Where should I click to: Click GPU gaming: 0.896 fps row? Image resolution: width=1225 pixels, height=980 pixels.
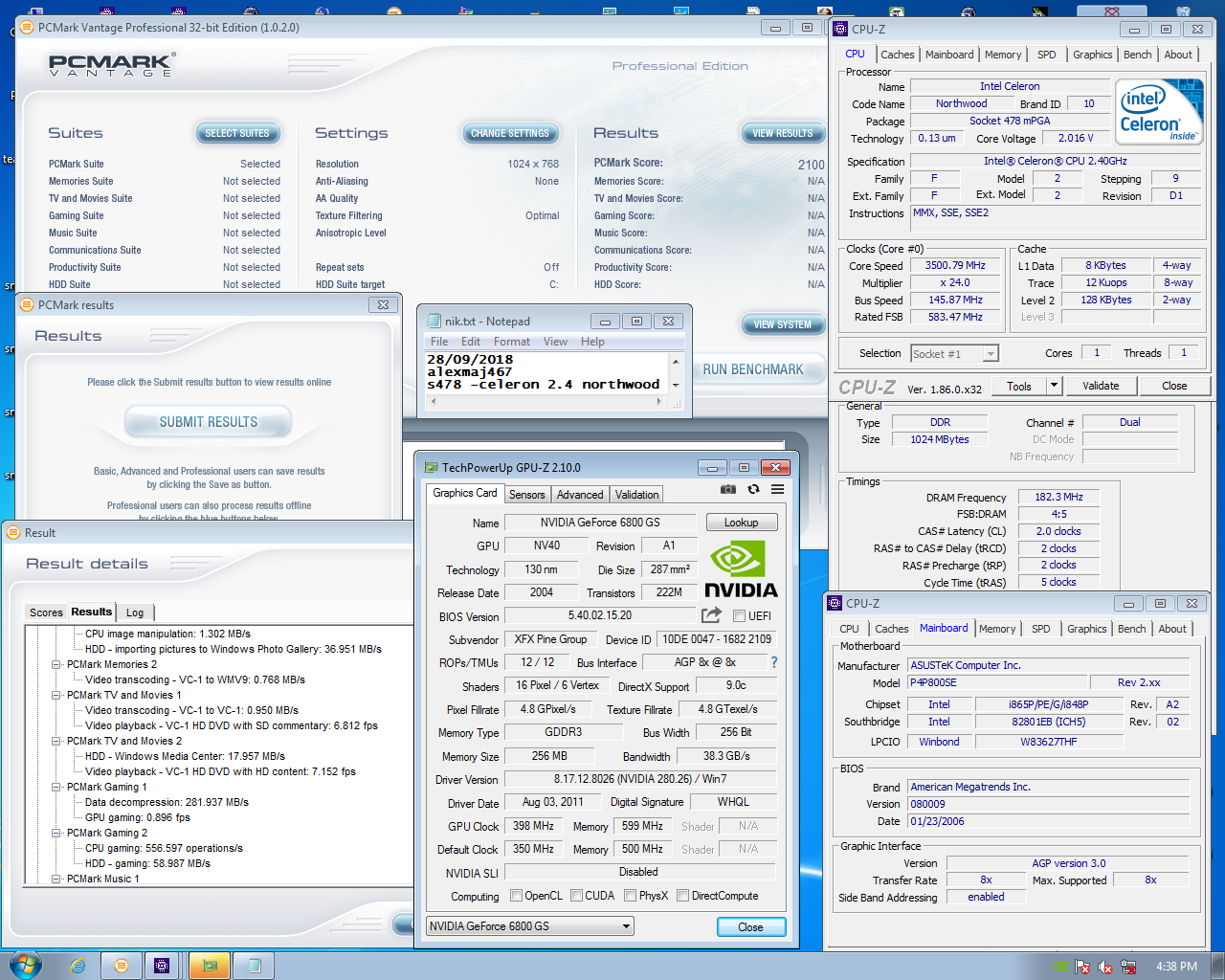pos(138,817)
